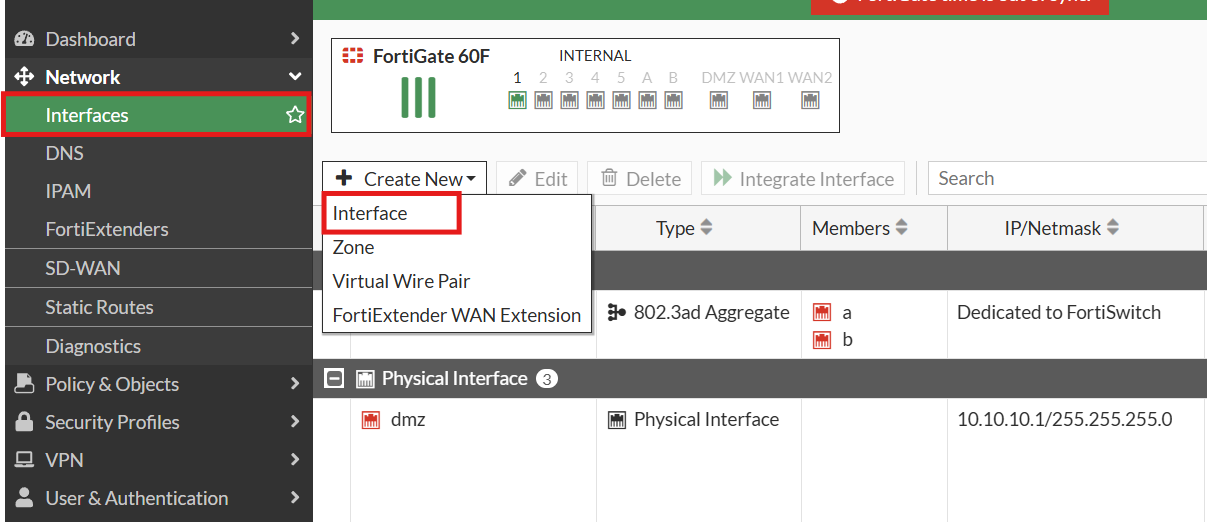1207x522 pixels.
Task: Click the Dashboard gauge icon
Action: (x=25, y=39)
